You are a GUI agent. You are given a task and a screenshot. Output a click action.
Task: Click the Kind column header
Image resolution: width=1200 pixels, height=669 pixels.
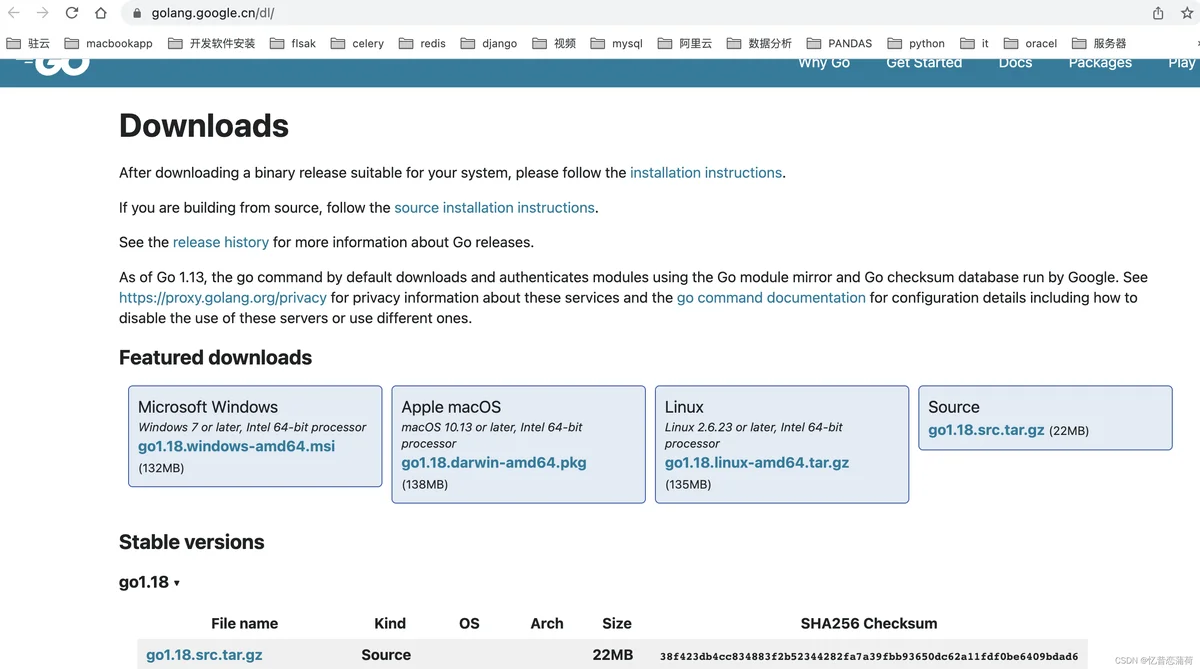(390, 623)
